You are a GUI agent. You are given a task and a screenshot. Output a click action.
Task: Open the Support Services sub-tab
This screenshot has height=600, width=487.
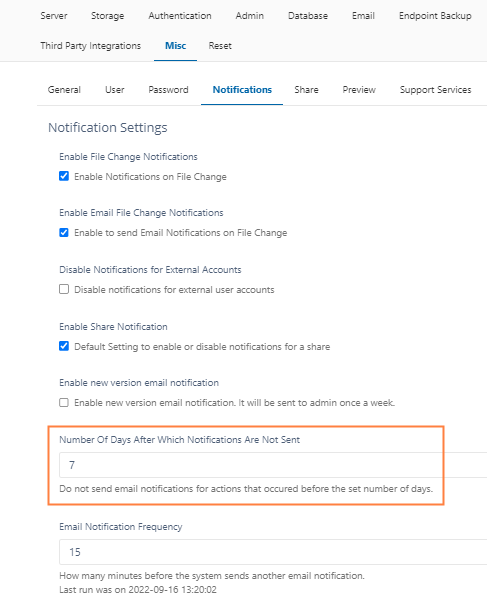435,90
